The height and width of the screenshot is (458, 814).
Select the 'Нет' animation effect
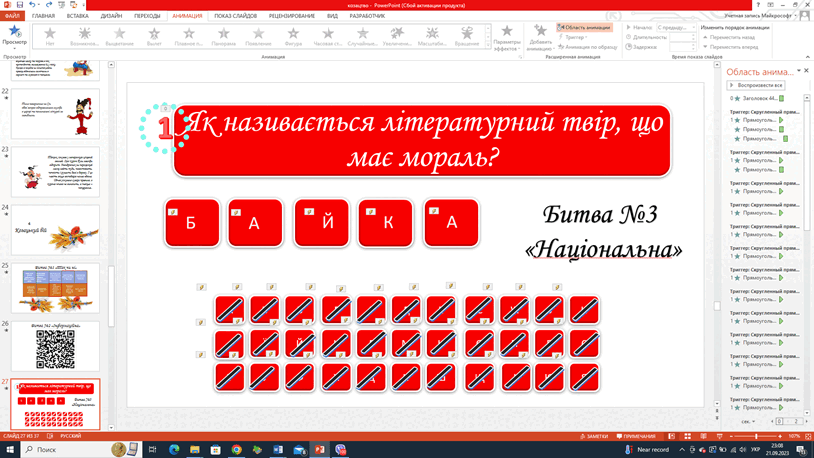pos(50,36)
